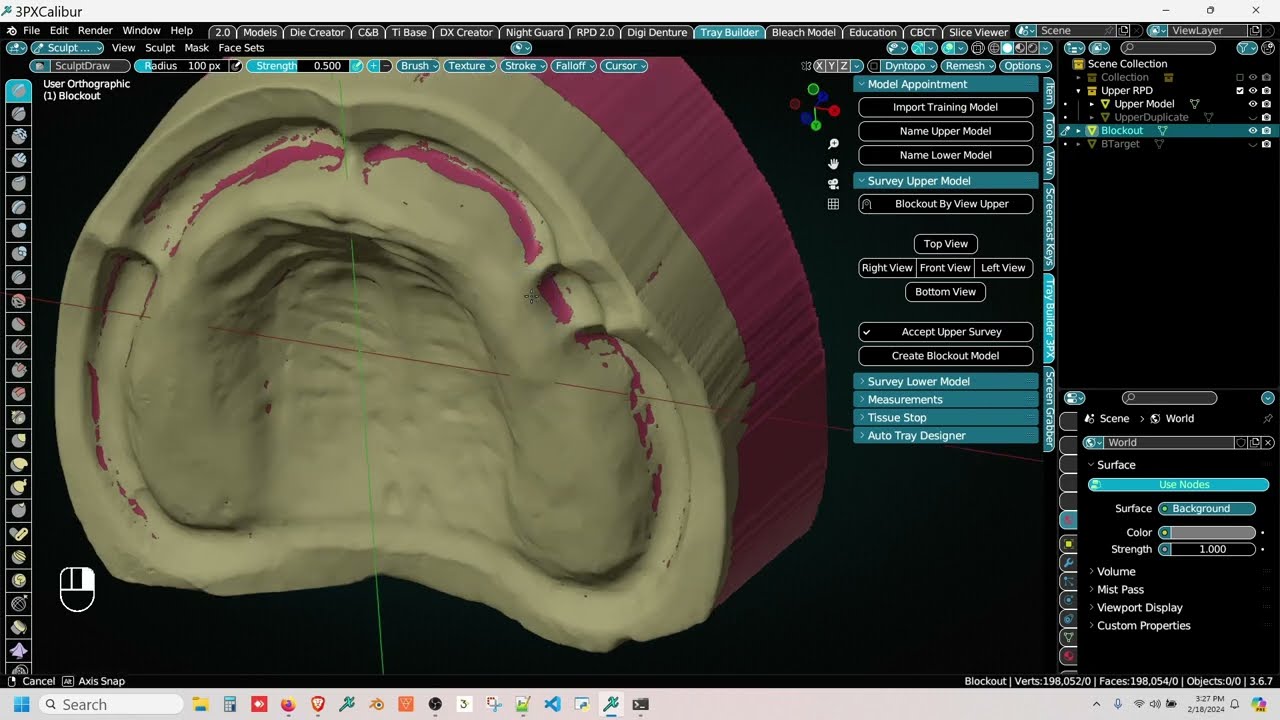Open the Cursor dropdown

pos(625,66)
